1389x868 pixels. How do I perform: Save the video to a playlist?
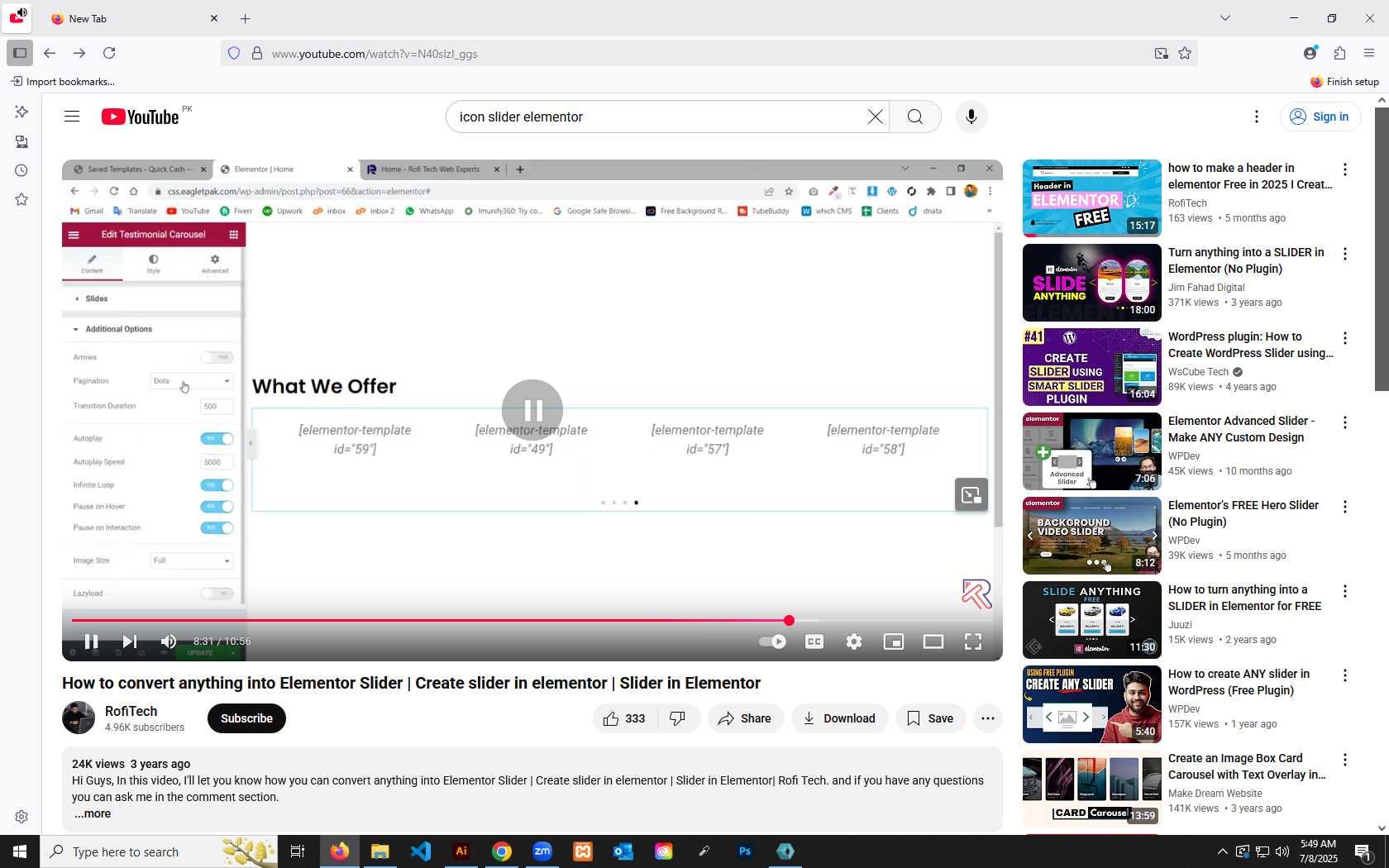930,718
